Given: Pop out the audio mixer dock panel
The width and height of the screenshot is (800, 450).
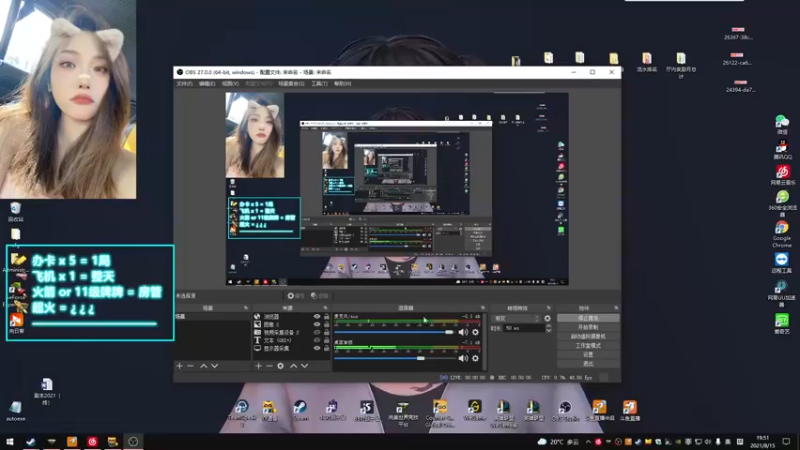Looking at the screenshot, I should pos(482,308).
